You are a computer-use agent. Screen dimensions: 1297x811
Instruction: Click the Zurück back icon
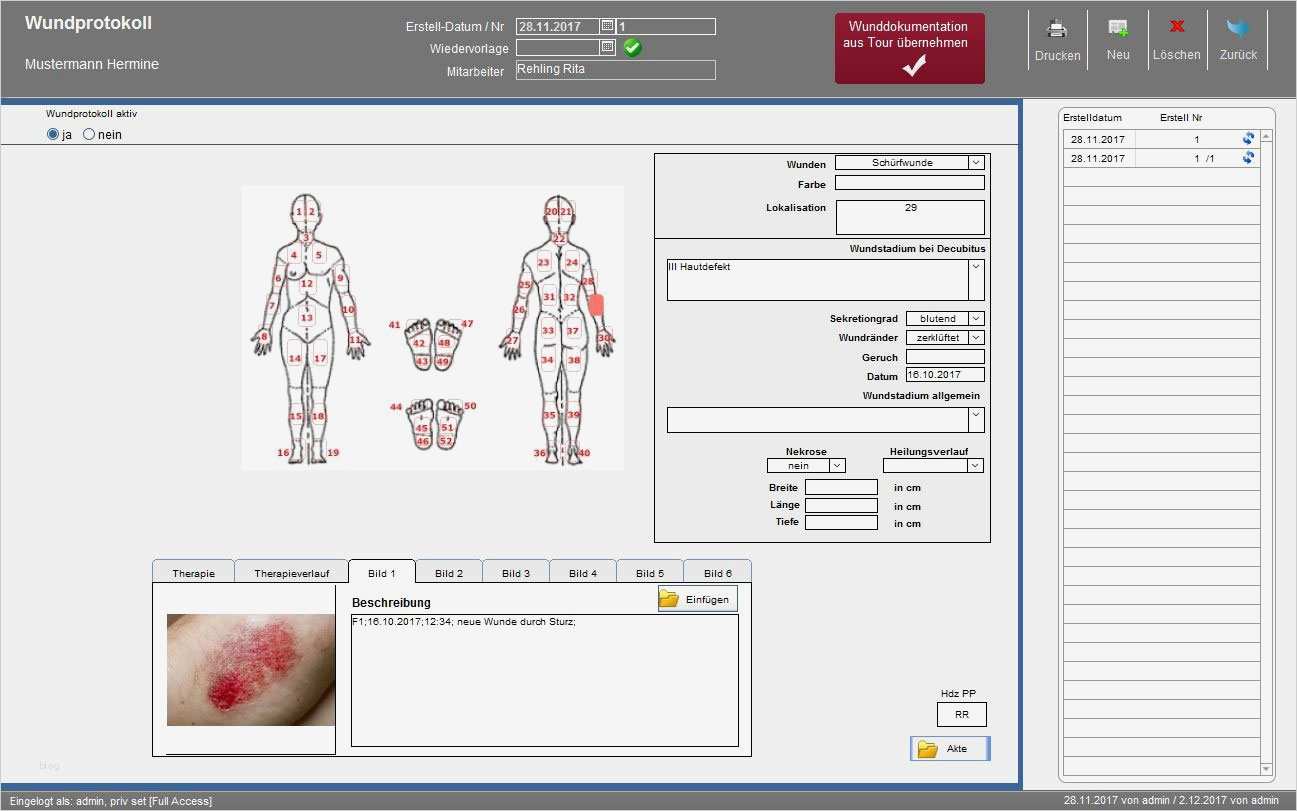pyautogui.click(x=1238, y=30)
